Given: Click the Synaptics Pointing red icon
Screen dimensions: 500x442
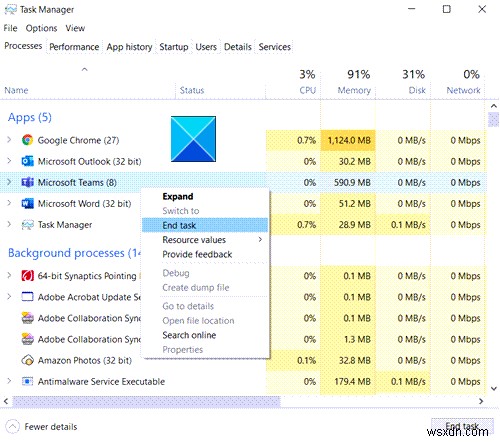Looking at the screenshot, I should [27, 276].
